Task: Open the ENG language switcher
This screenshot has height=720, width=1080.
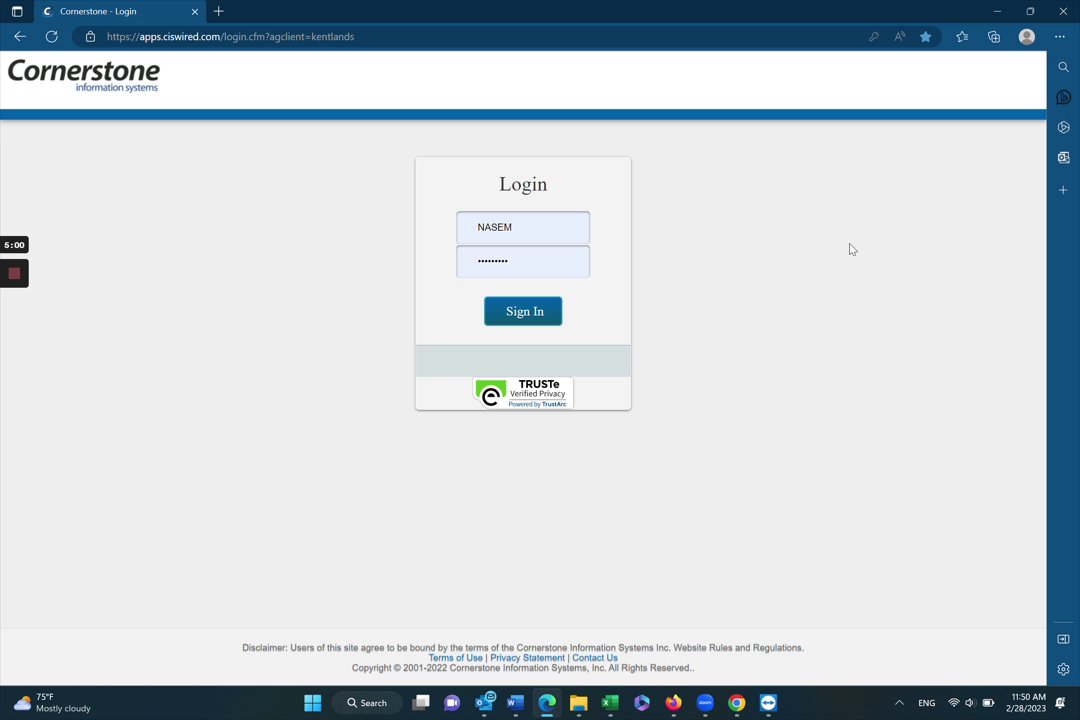Action: click(926, 703)
